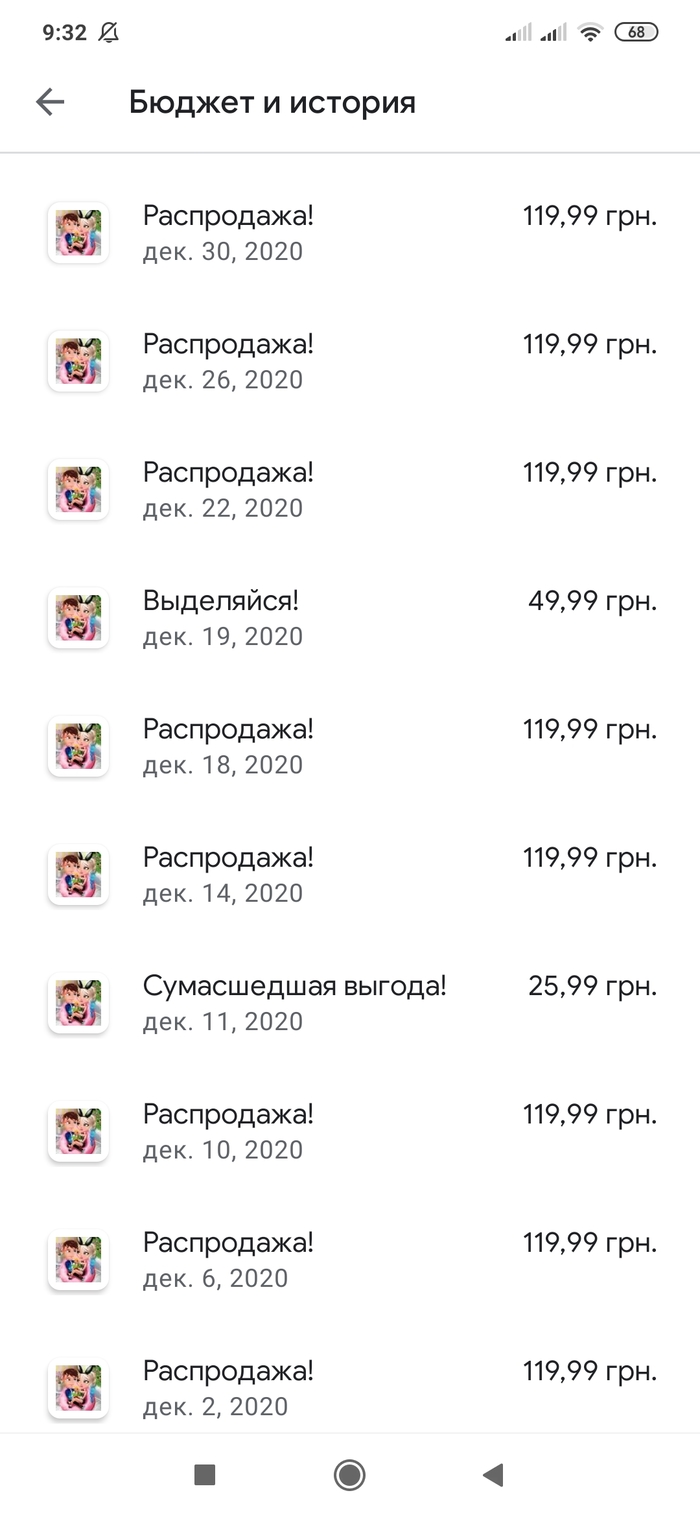
Task: Tap the app icon for the Dec 2 purchase
Action: point(78,1388)
